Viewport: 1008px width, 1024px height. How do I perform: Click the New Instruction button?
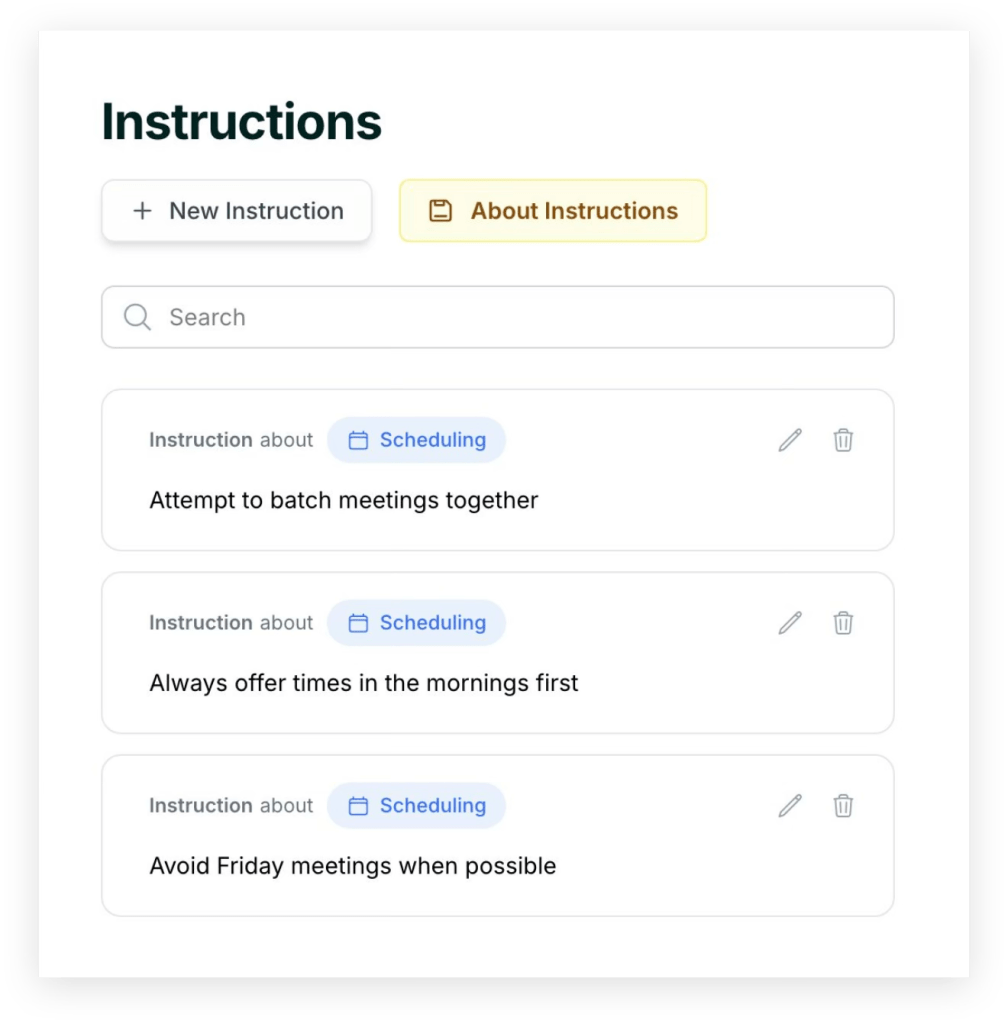tap(237, 211)
